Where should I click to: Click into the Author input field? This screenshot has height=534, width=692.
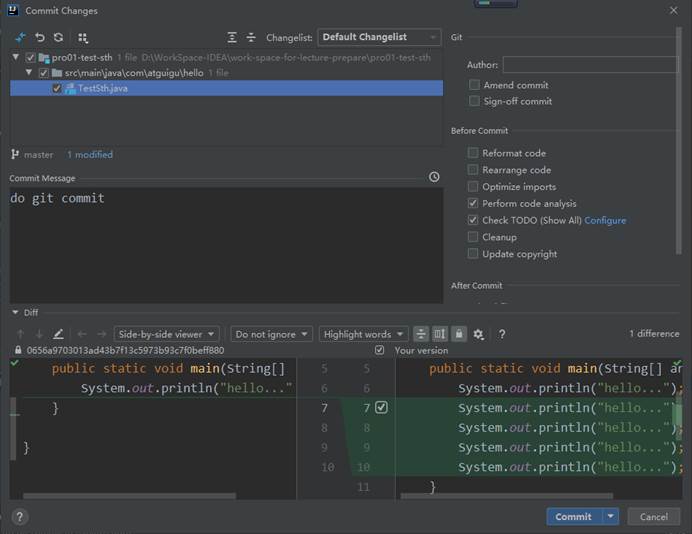click(x=589, y=65)
